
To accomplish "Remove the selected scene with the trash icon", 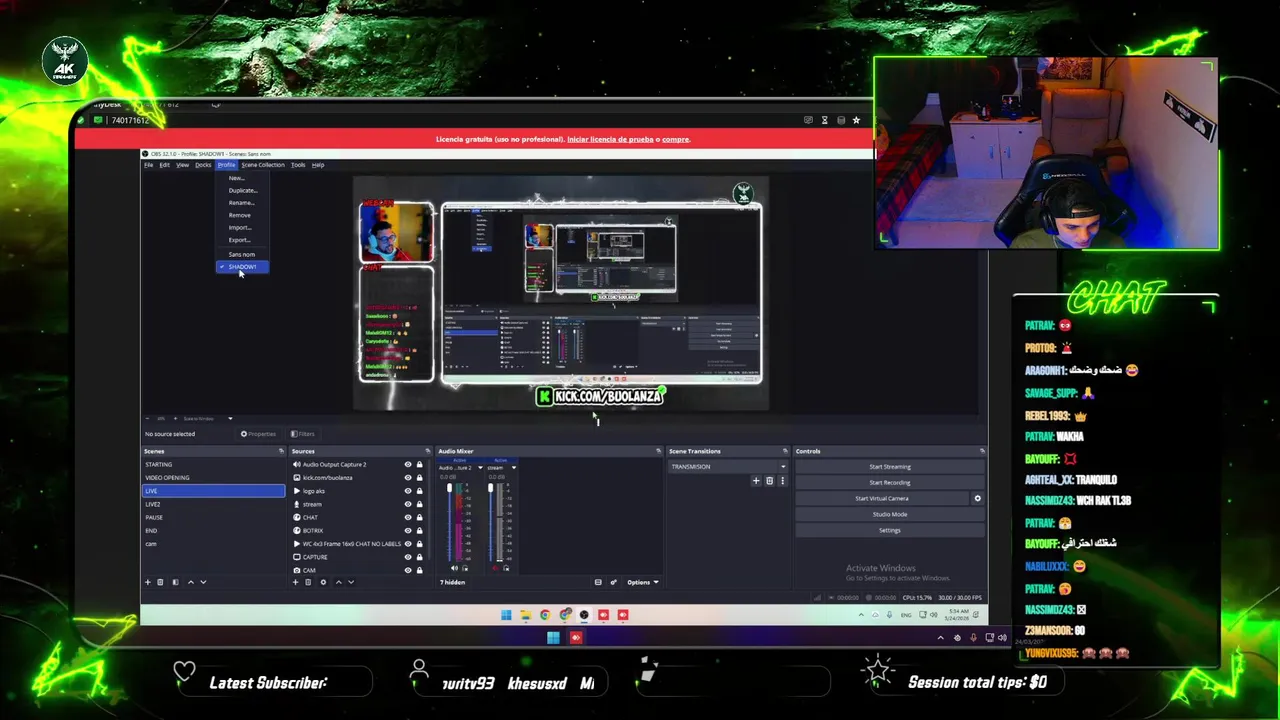I will click(160, 582).
